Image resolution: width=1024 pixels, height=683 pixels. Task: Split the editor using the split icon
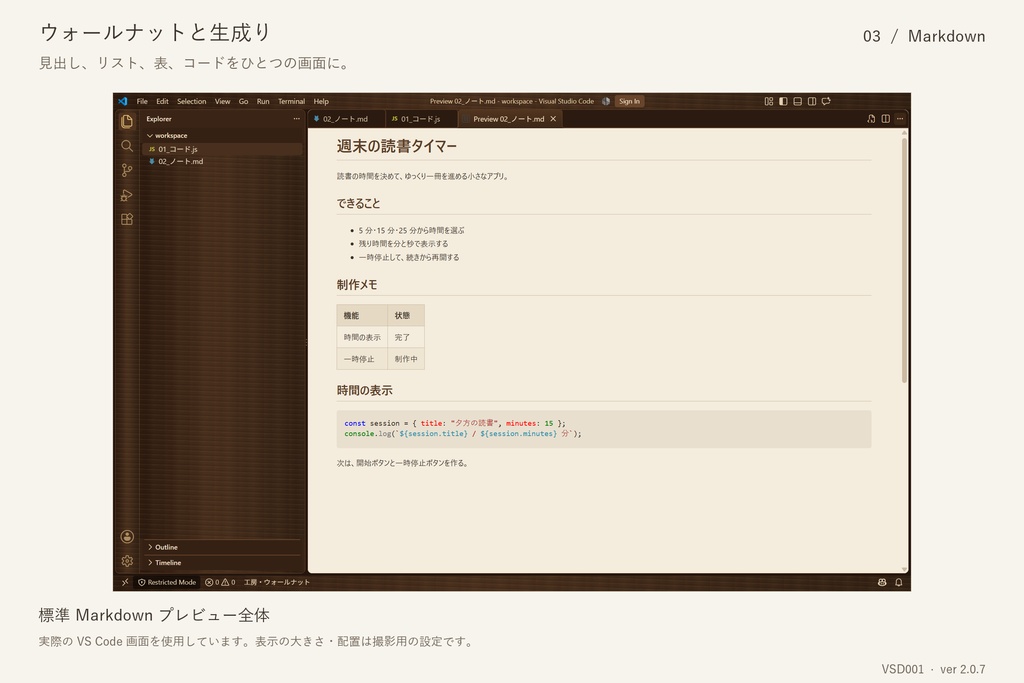[886, 119]
